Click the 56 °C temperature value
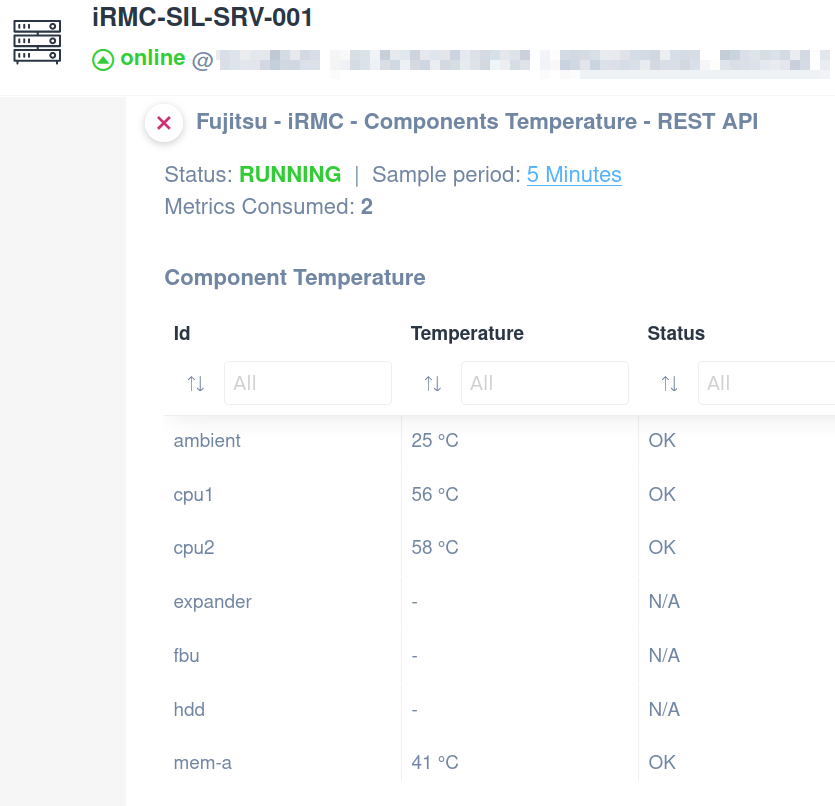 pos(435,494)
